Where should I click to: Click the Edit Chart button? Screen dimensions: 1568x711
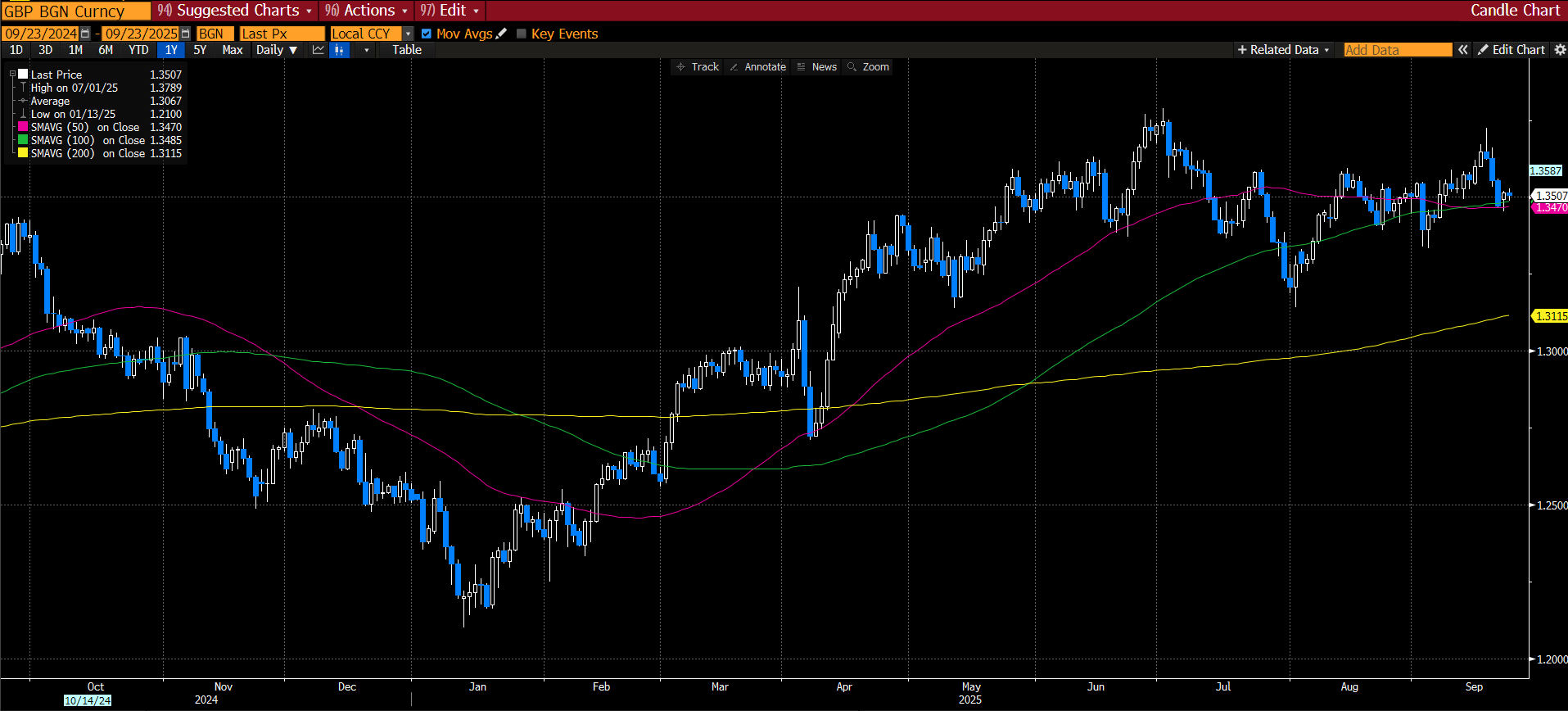pos(1512,50)
